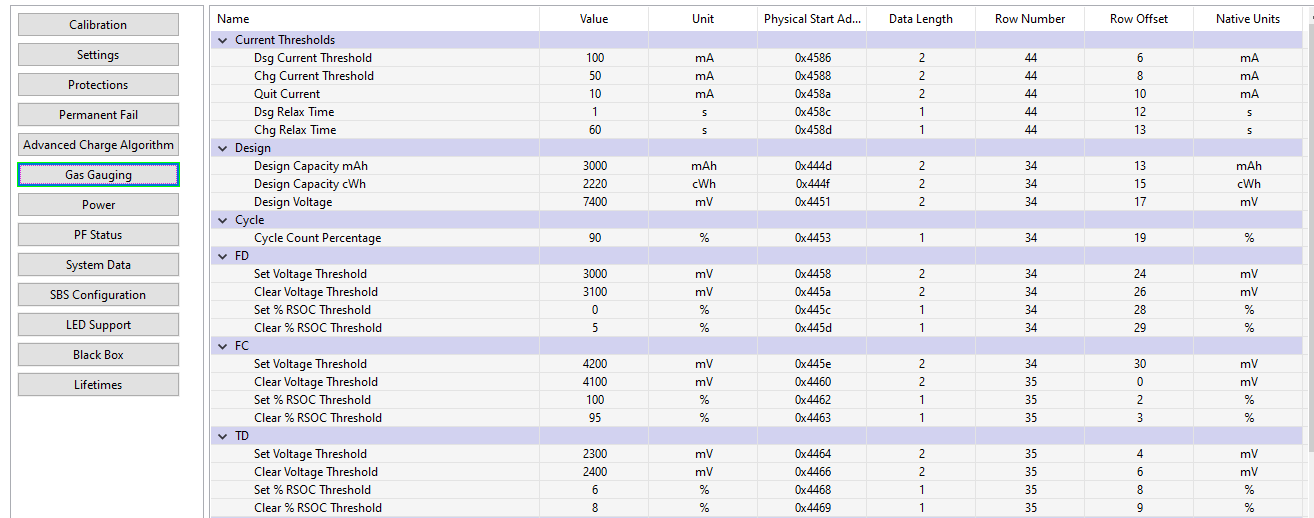Viewport: 1314px width, 518px height.
Task: Open the Permanent Fail section
Action: tap(98, 115)
